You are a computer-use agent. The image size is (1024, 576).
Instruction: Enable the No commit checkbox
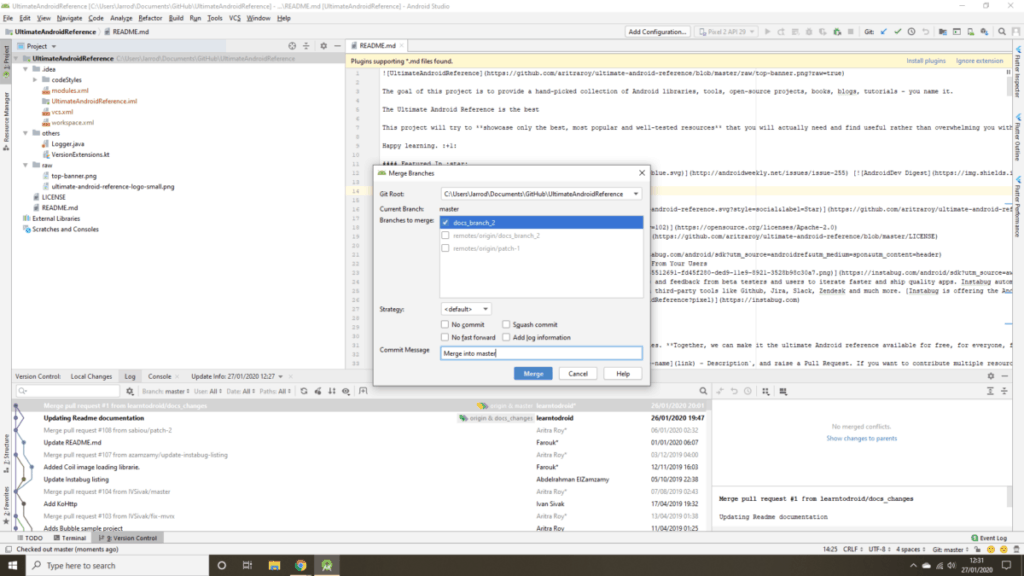tap(445, 325)
